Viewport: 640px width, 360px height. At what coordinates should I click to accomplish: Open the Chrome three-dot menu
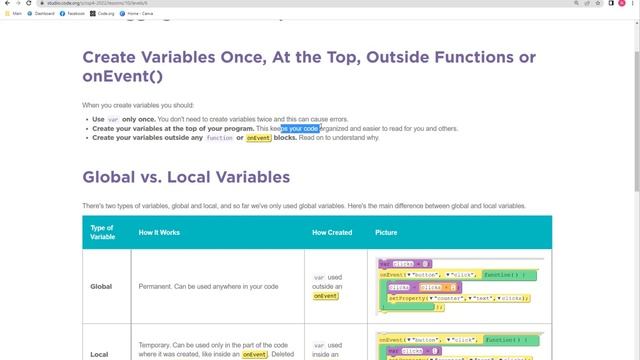coord(633,3)
